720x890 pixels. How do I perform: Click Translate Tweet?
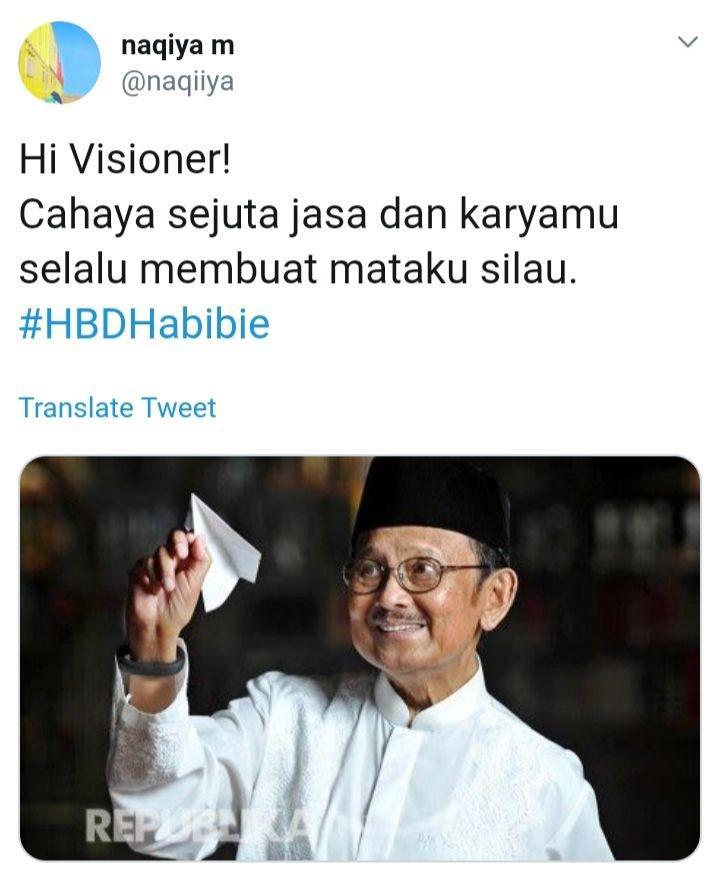tap(118, 408)
